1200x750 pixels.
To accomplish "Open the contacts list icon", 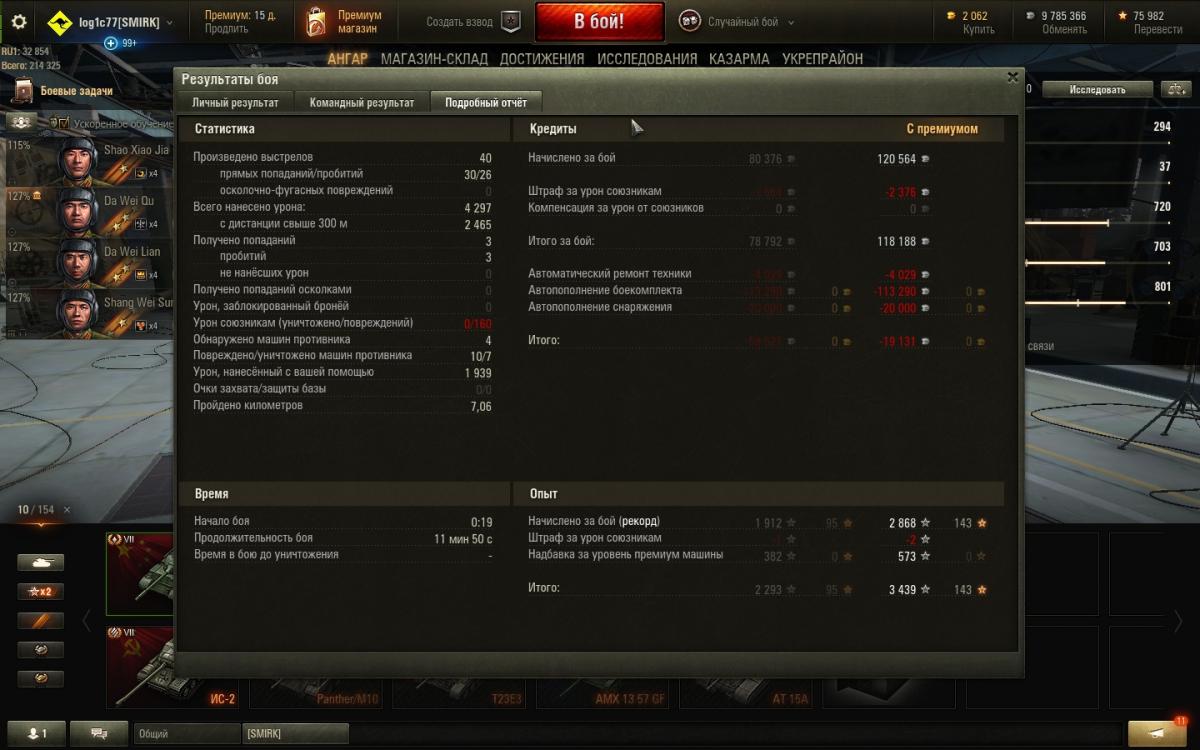I will (36, 733).
